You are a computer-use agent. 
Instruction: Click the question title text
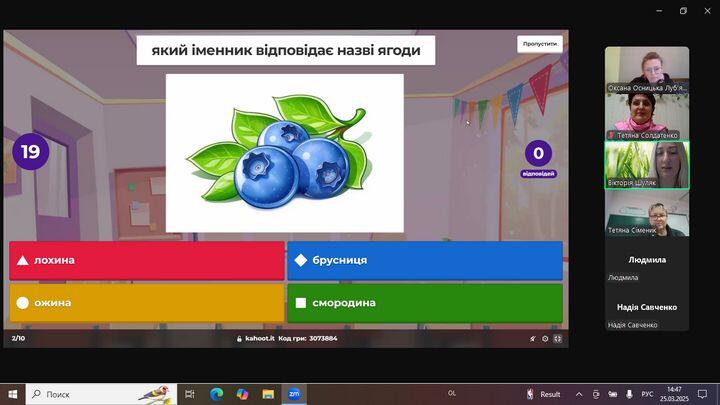tap(286, 50)
